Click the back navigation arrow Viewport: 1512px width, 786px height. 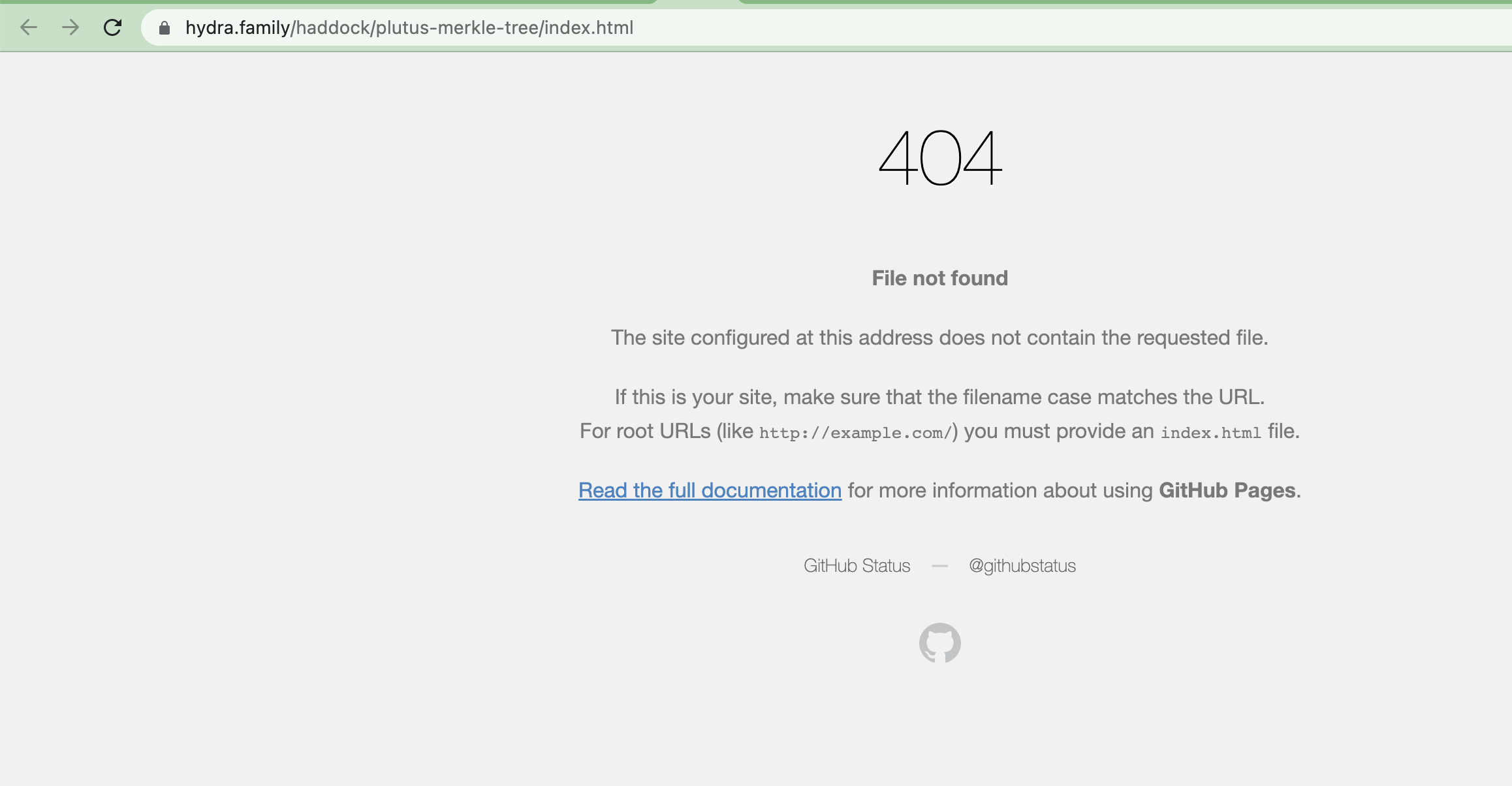tap(27, 27)
